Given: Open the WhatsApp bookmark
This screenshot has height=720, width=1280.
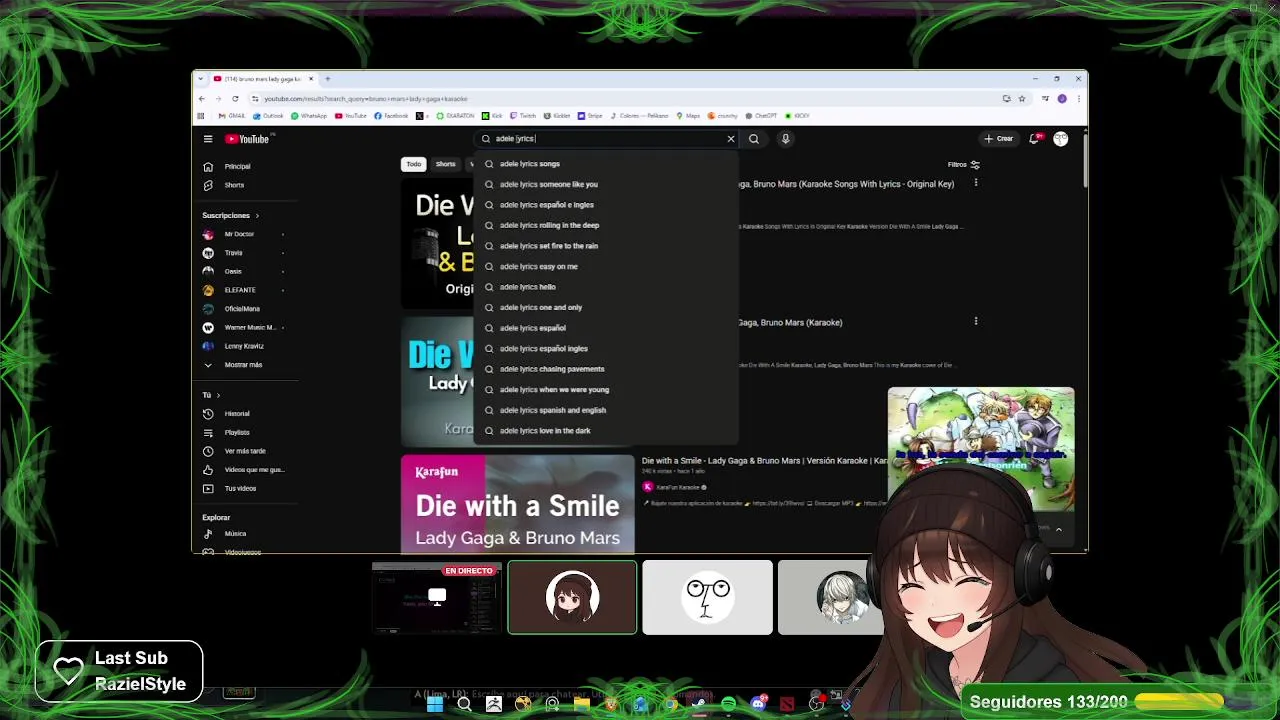Looking at the screenshot, I should pos(310,116).
